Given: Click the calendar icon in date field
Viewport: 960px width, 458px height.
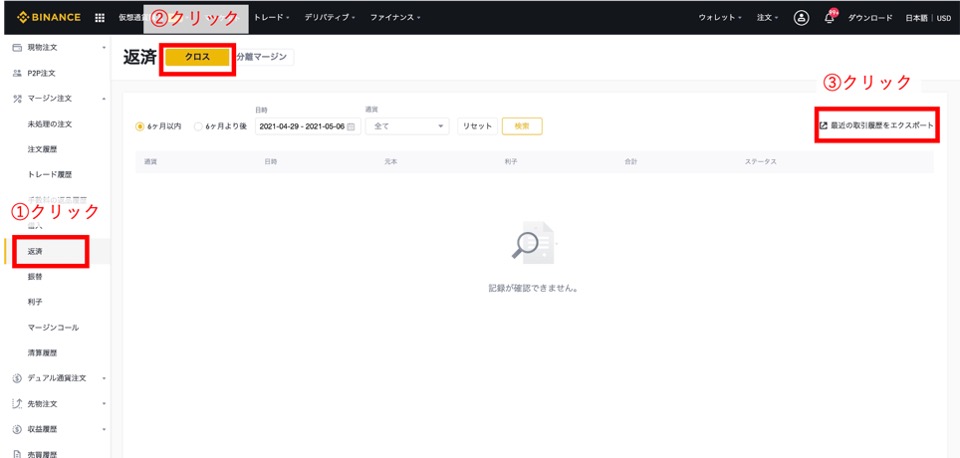Looking at the screenshot, I should click(x=351, y=127).
